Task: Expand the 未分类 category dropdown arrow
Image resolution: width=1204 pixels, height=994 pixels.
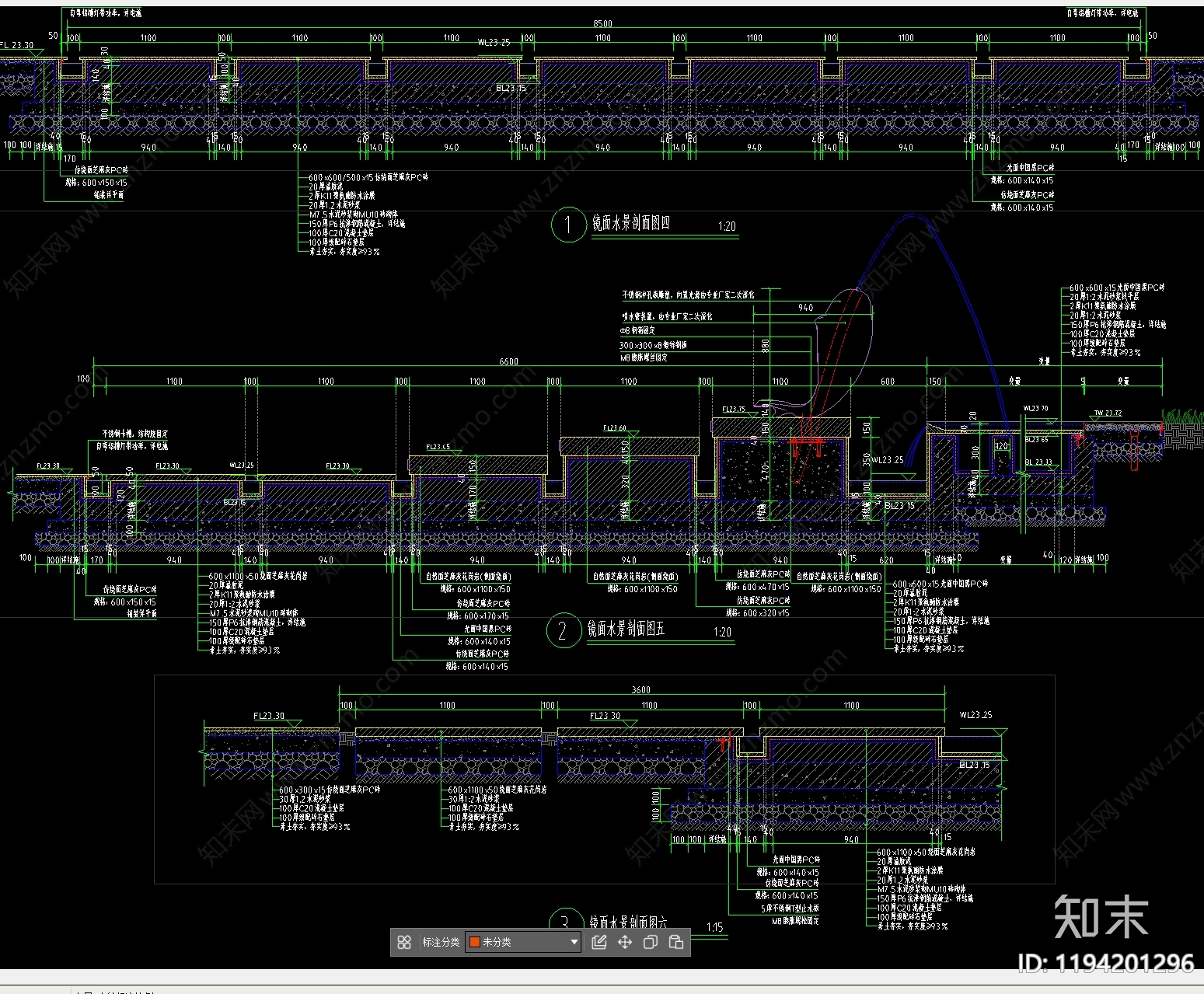Action: 574,942
